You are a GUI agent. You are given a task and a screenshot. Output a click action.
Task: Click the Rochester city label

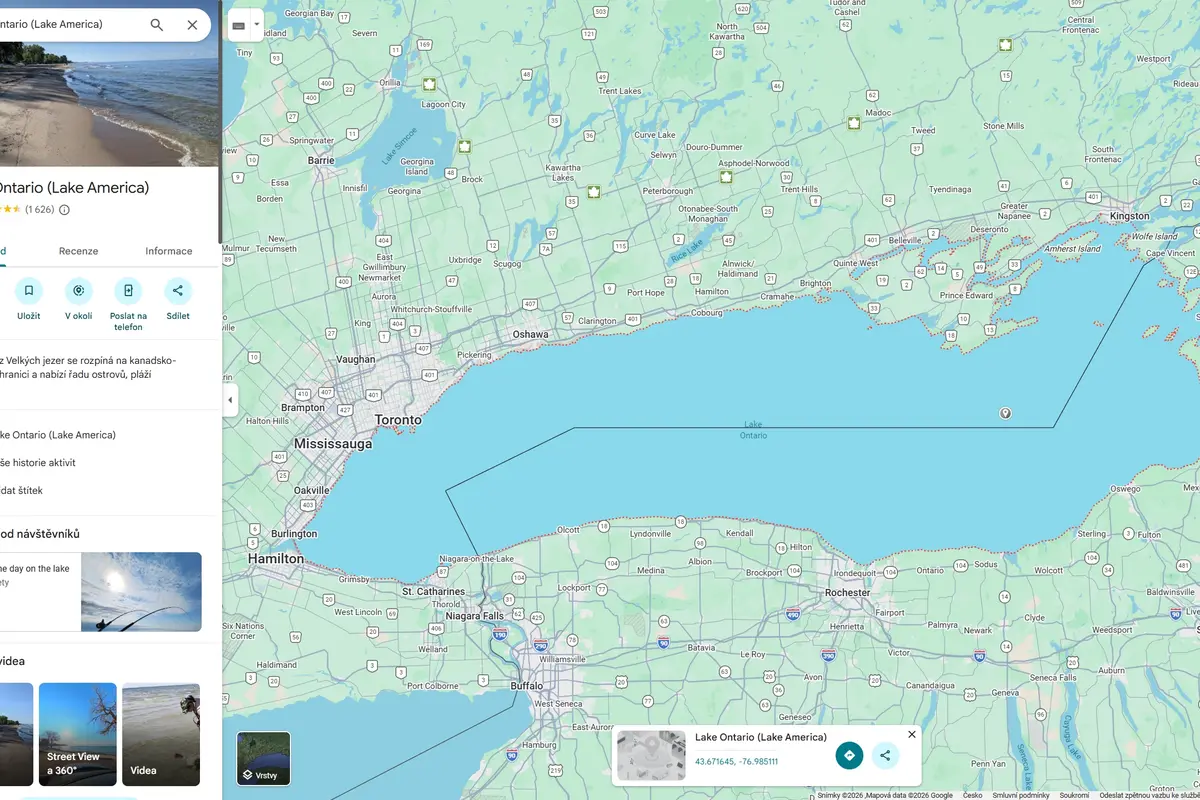coord(848,592)
